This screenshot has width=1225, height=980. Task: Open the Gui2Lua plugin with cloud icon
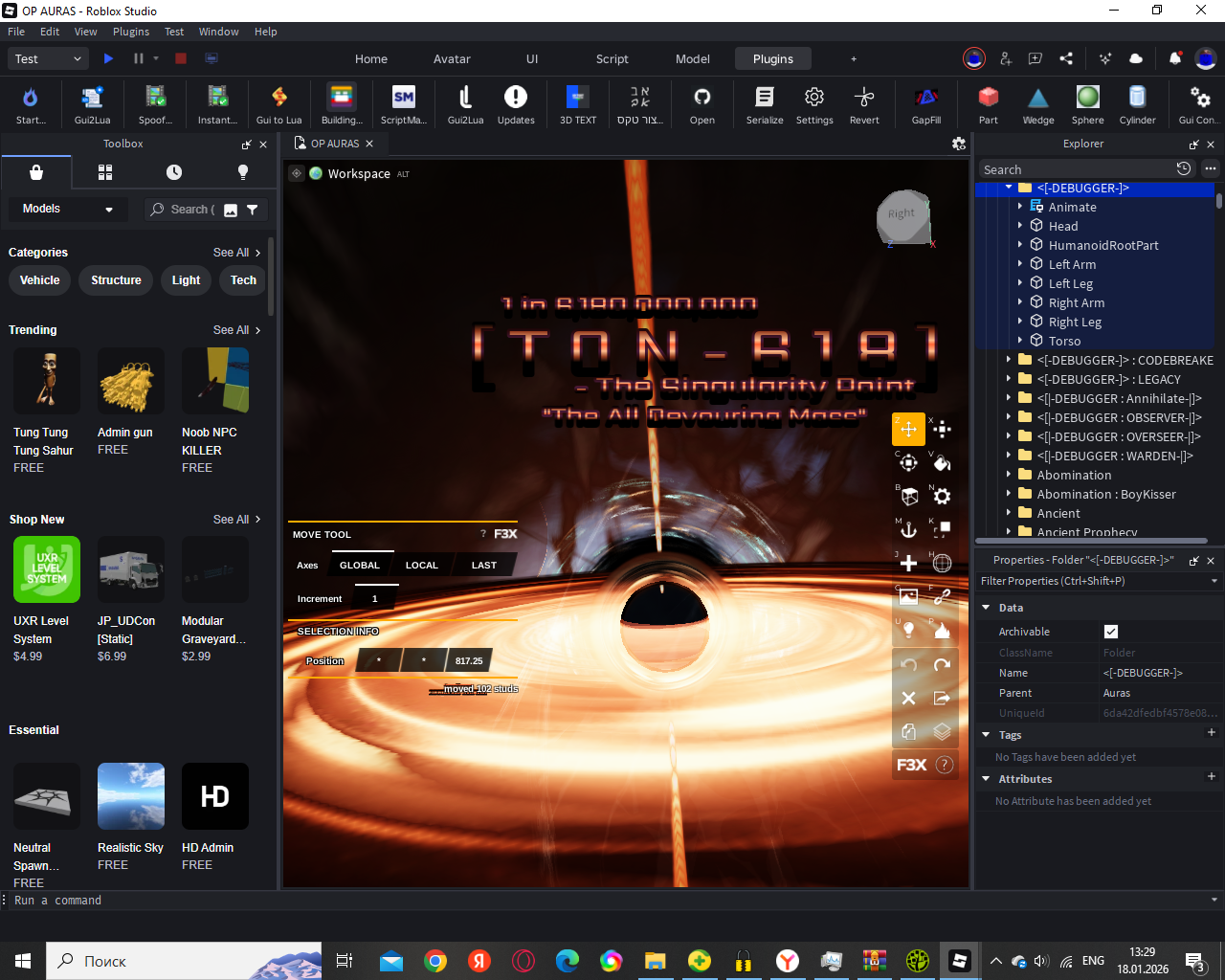click(x=92, y=104)
